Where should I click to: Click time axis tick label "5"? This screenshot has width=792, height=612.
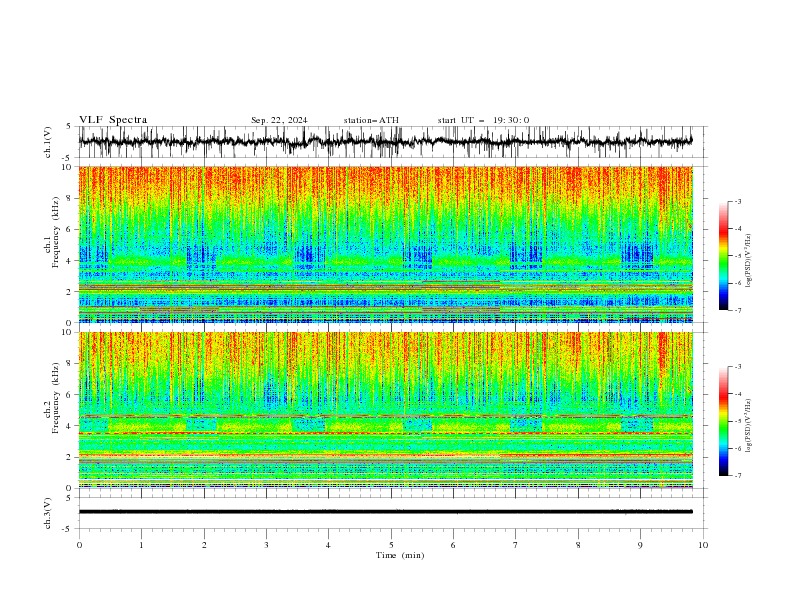tap(391, 545)
